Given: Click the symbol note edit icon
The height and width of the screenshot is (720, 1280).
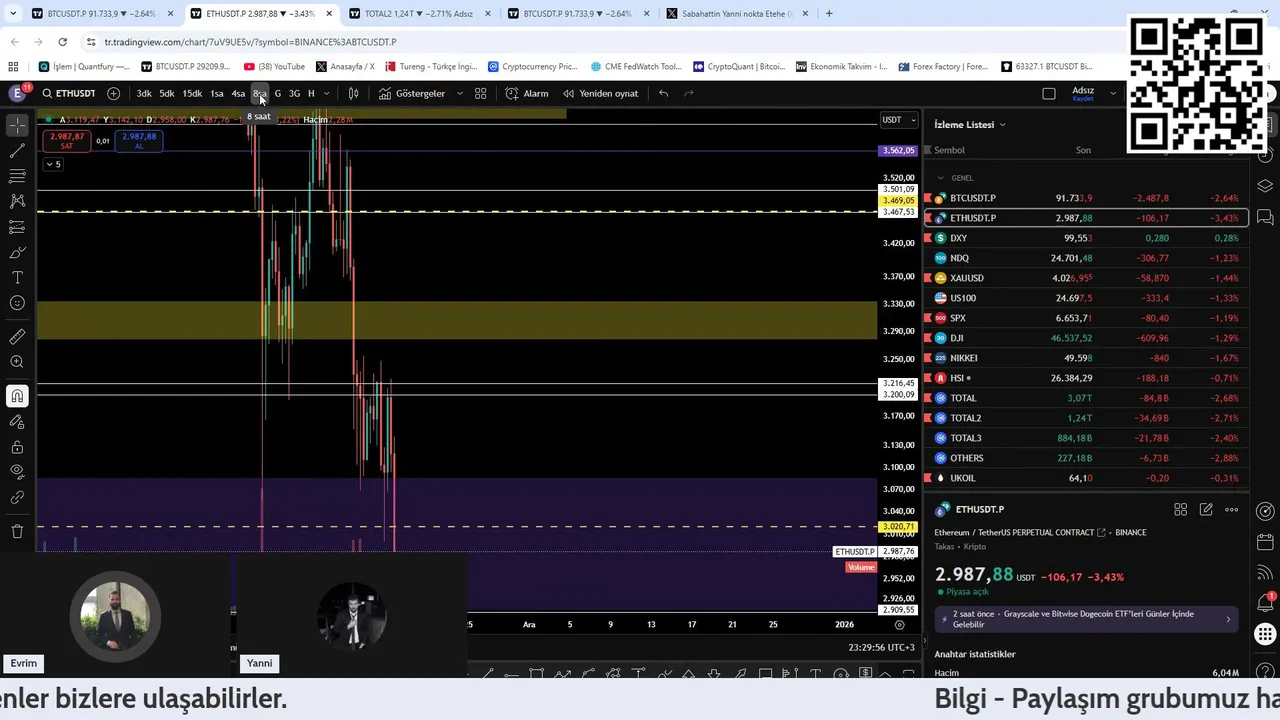Looking at the screenshot, I should [x=1206, y=509].
